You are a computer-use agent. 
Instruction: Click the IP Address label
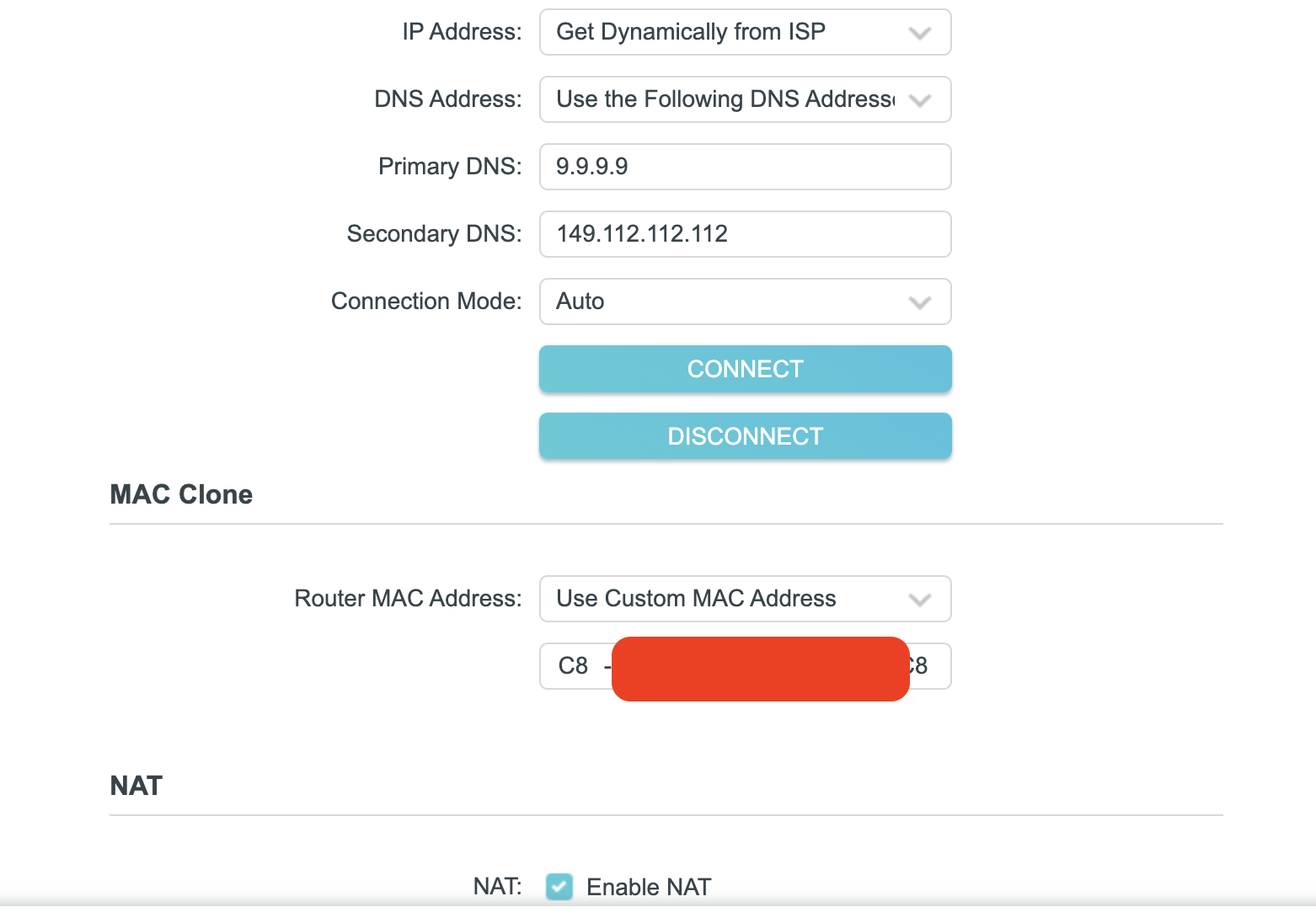click(462, 32)
